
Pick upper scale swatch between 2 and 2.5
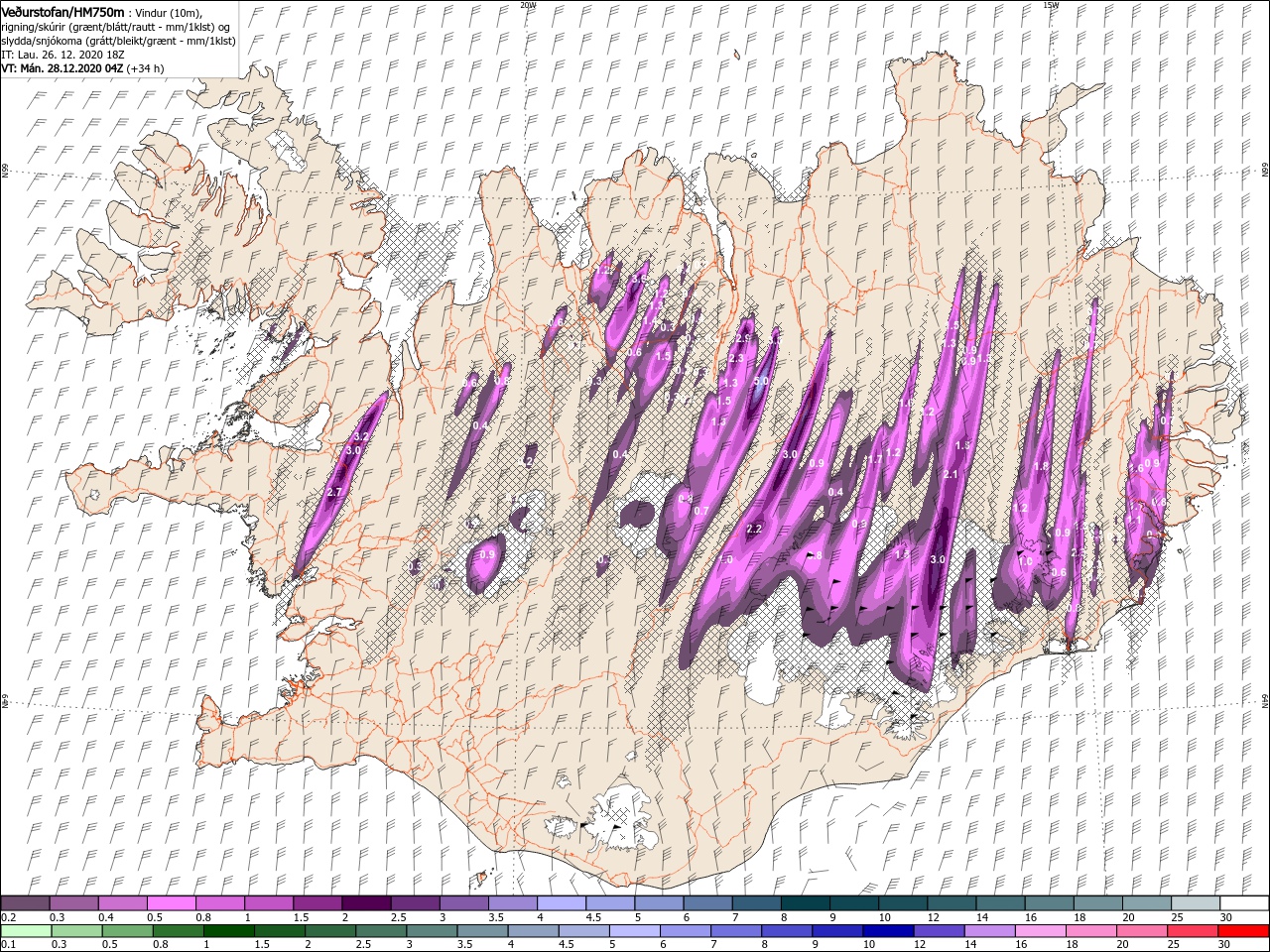[365, 903]
